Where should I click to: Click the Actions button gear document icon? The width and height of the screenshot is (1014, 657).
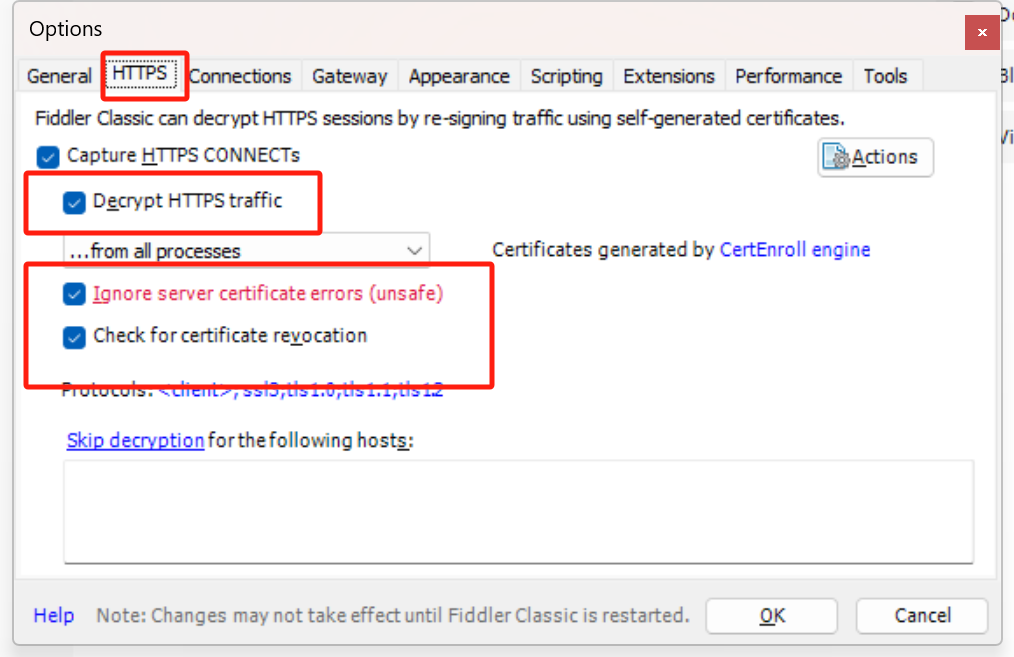pyautogui.click(x=836, y=156)
